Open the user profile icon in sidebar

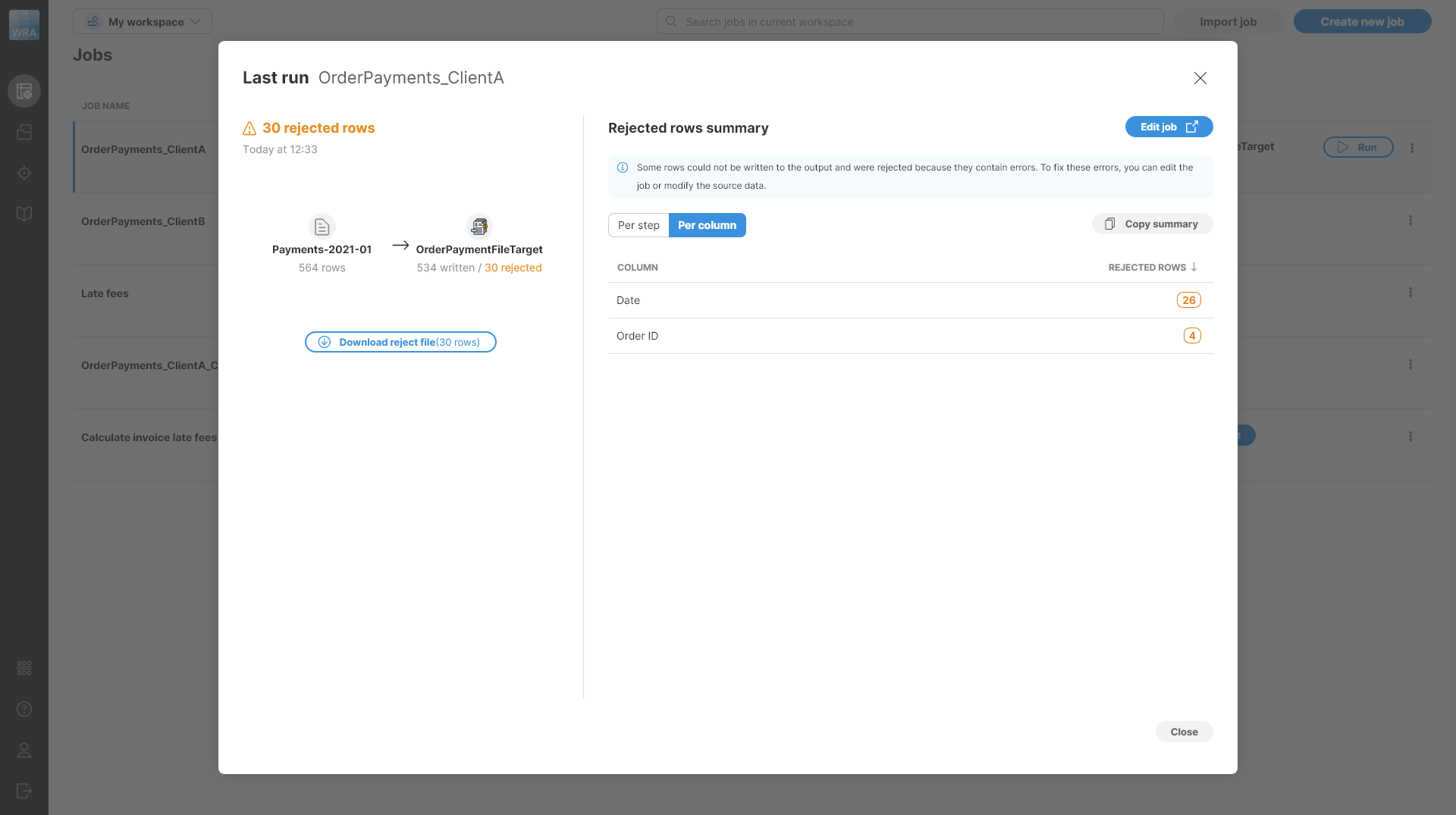coord(24,750)
